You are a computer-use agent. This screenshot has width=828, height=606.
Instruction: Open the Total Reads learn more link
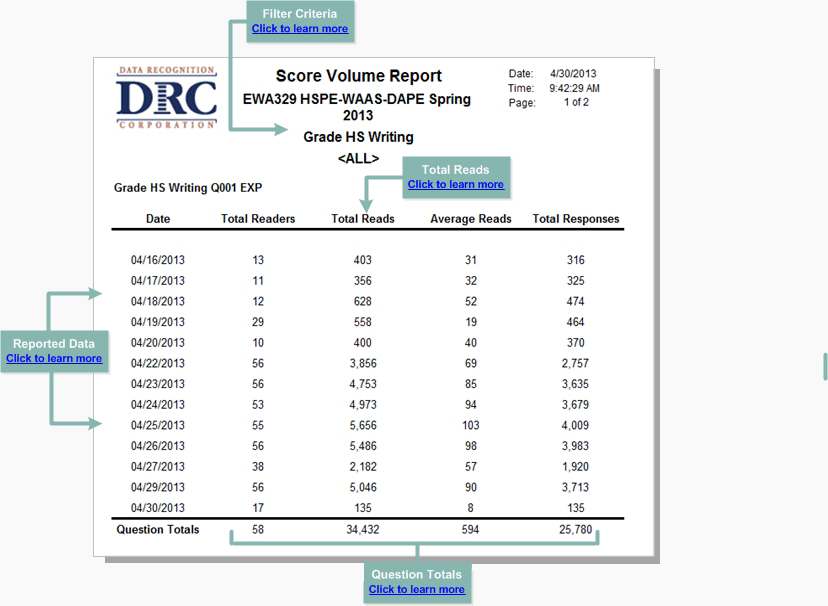455,184
